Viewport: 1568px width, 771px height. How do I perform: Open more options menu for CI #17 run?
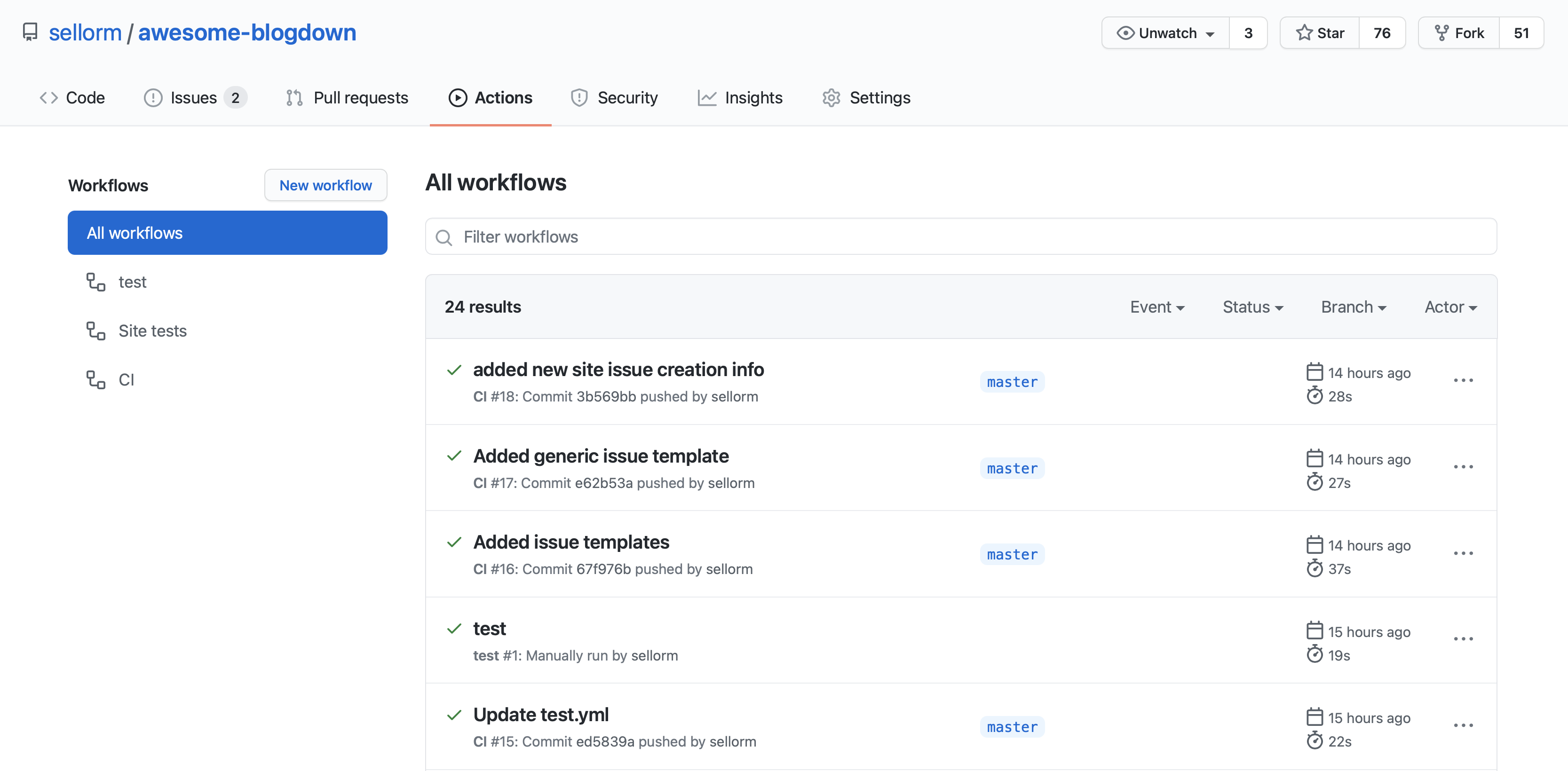[x=1463, y=467]
